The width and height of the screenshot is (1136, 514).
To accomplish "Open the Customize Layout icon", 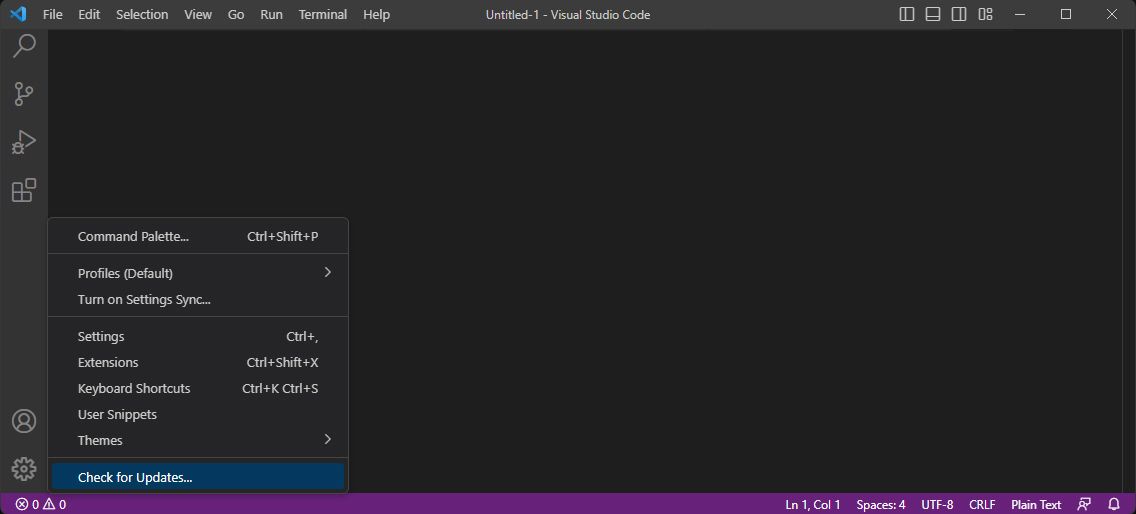I will 985,14.
